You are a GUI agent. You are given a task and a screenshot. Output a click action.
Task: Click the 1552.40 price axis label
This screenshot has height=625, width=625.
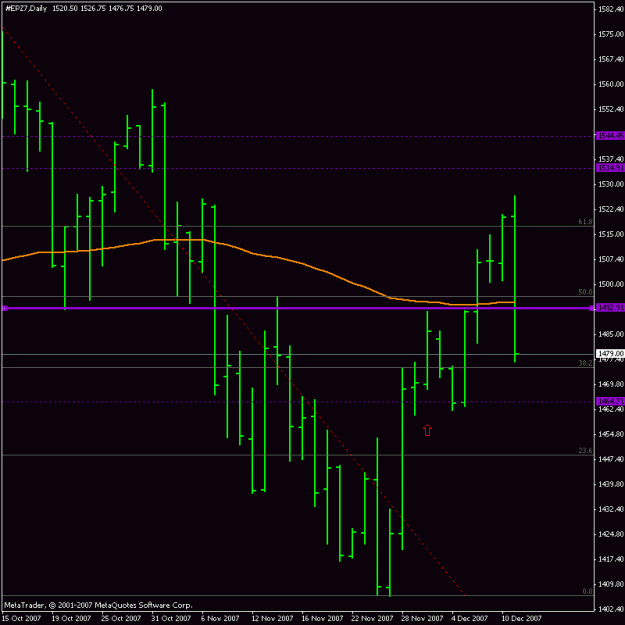coord(611,109)
